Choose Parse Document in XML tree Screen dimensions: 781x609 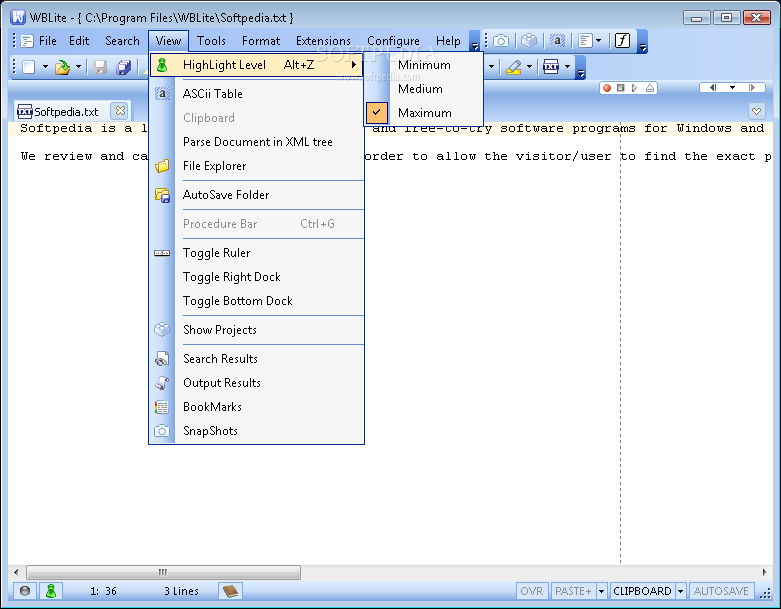[257, 142]
